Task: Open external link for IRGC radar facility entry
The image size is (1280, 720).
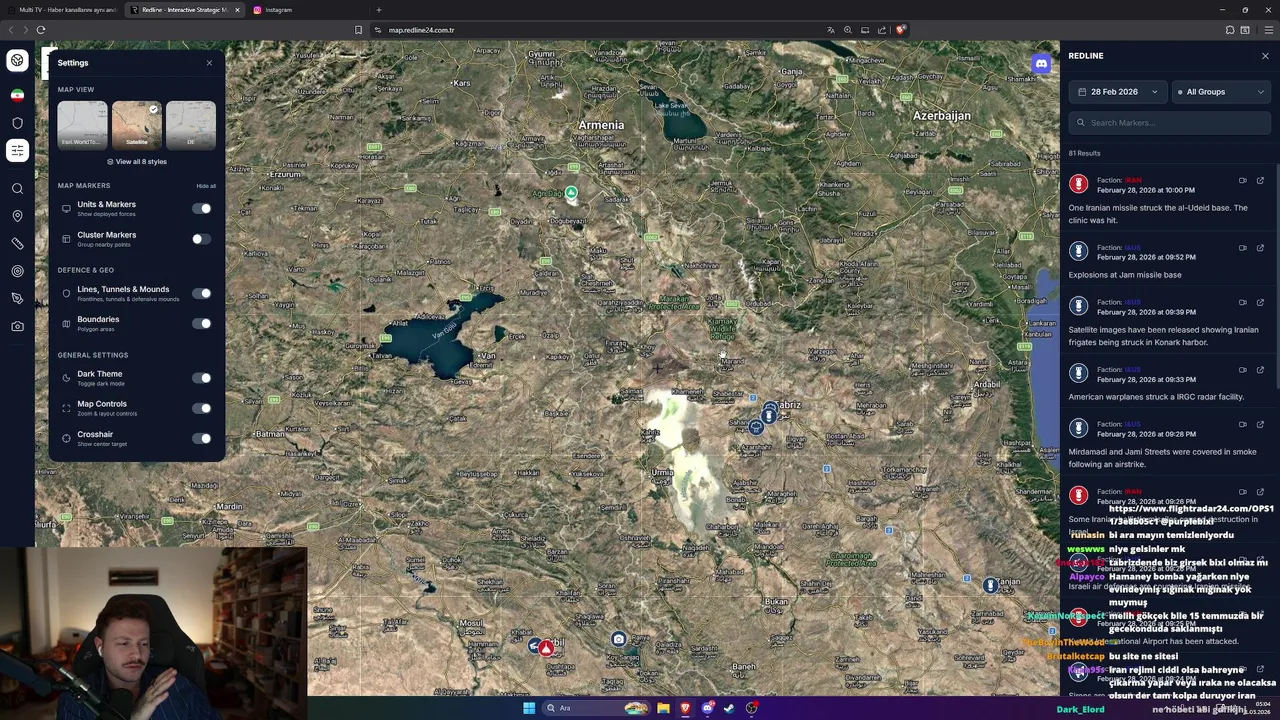Action: click(x=1260, y=370)
